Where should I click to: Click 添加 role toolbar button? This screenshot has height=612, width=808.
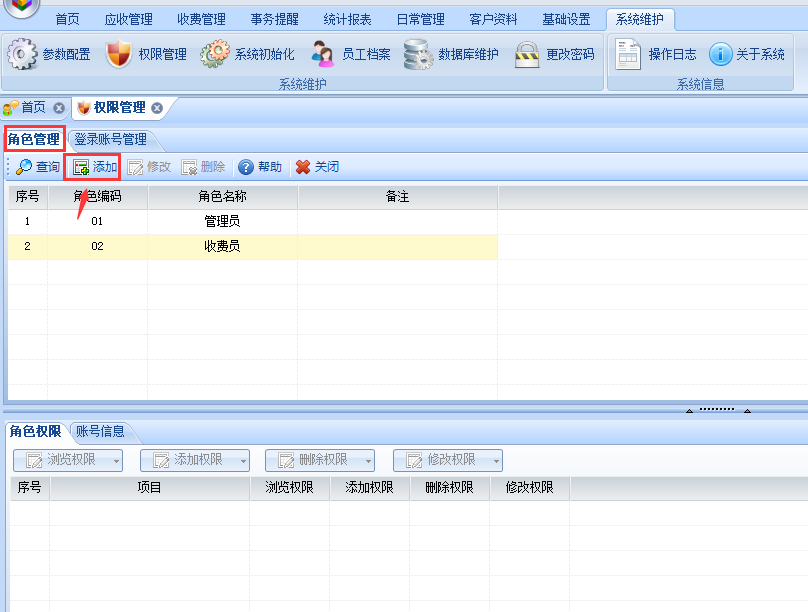pos(95,167)
